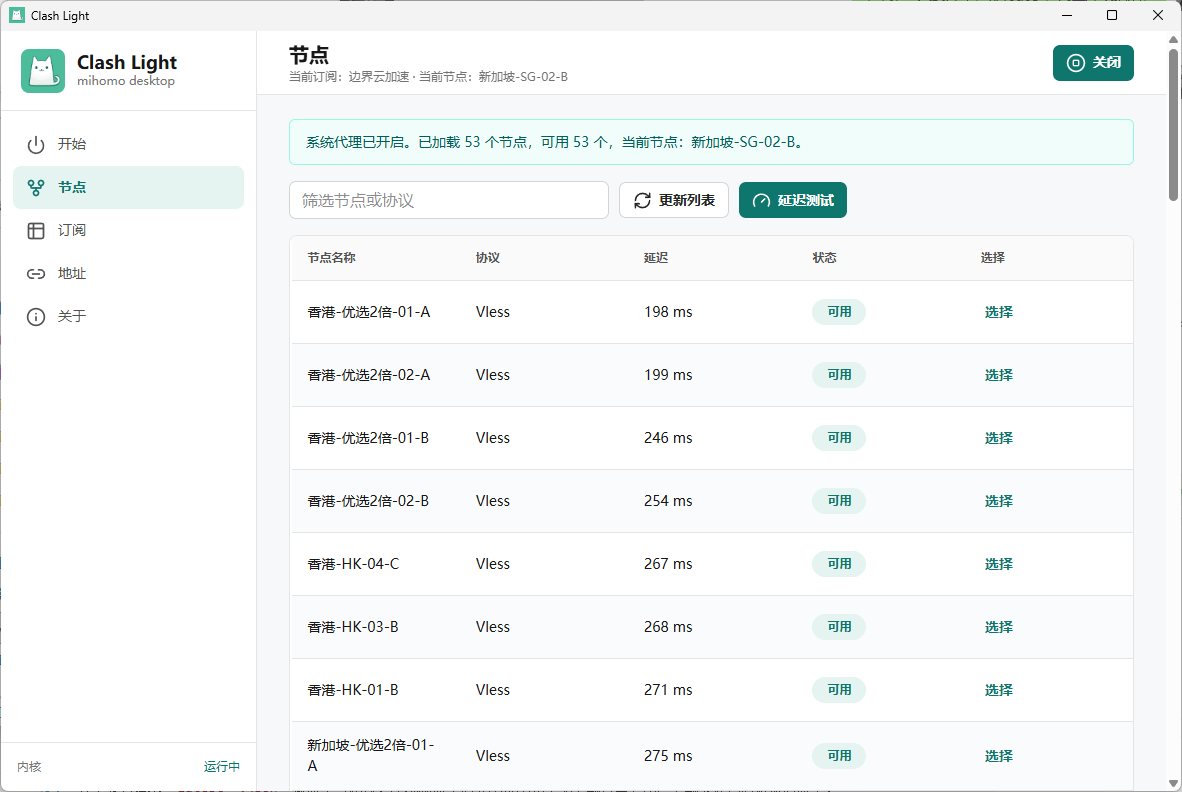Click the 运行中 kernel status text
This screenshot has width=1182, height=792.
point(222,766)
